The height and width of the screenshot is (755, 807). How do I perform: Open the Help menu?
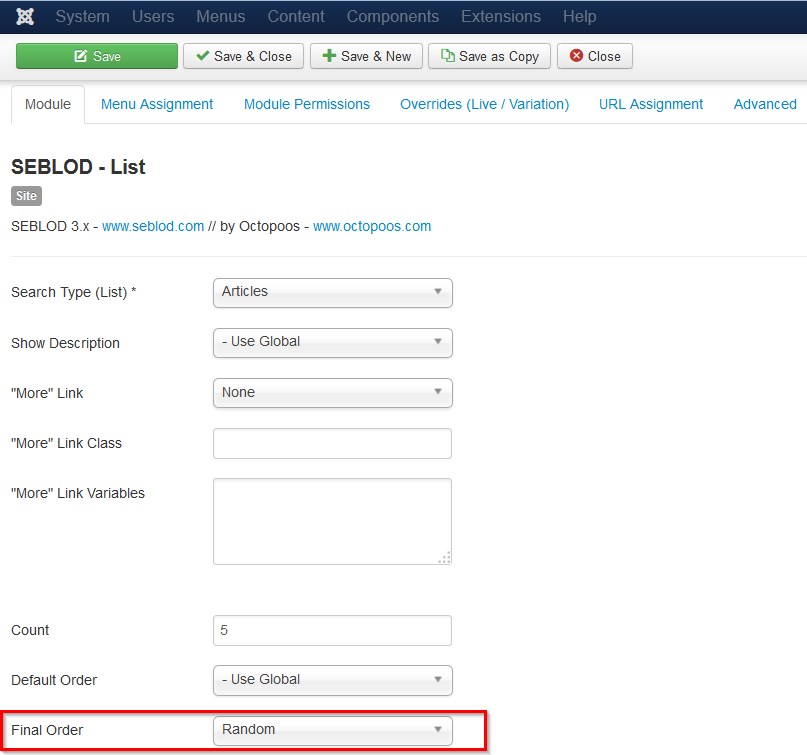(x=580, y=16)
